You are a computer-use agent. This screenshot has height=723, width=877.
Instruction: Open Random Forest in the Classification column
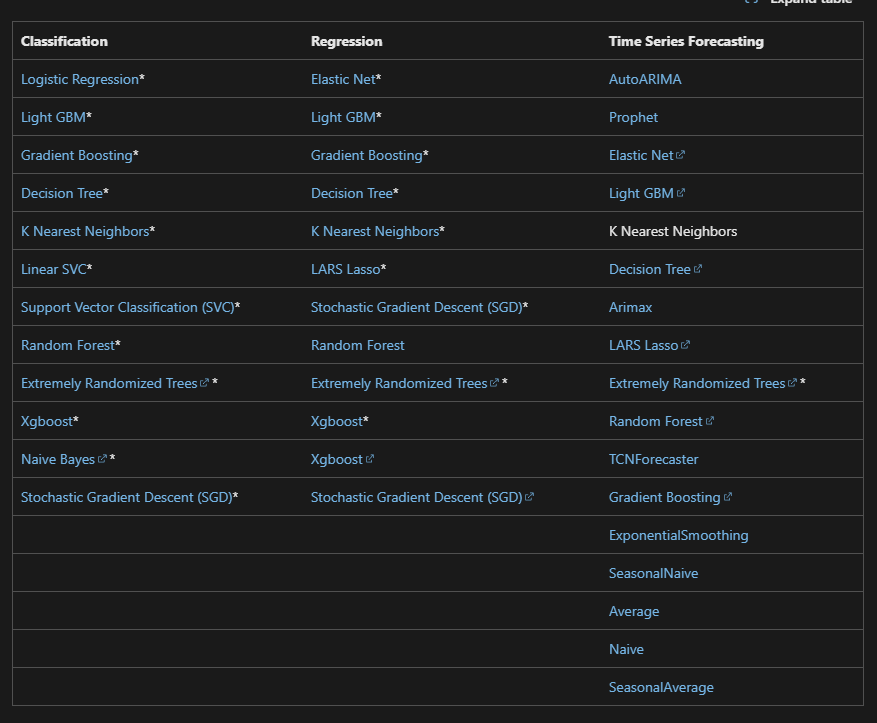click(68, 346)
